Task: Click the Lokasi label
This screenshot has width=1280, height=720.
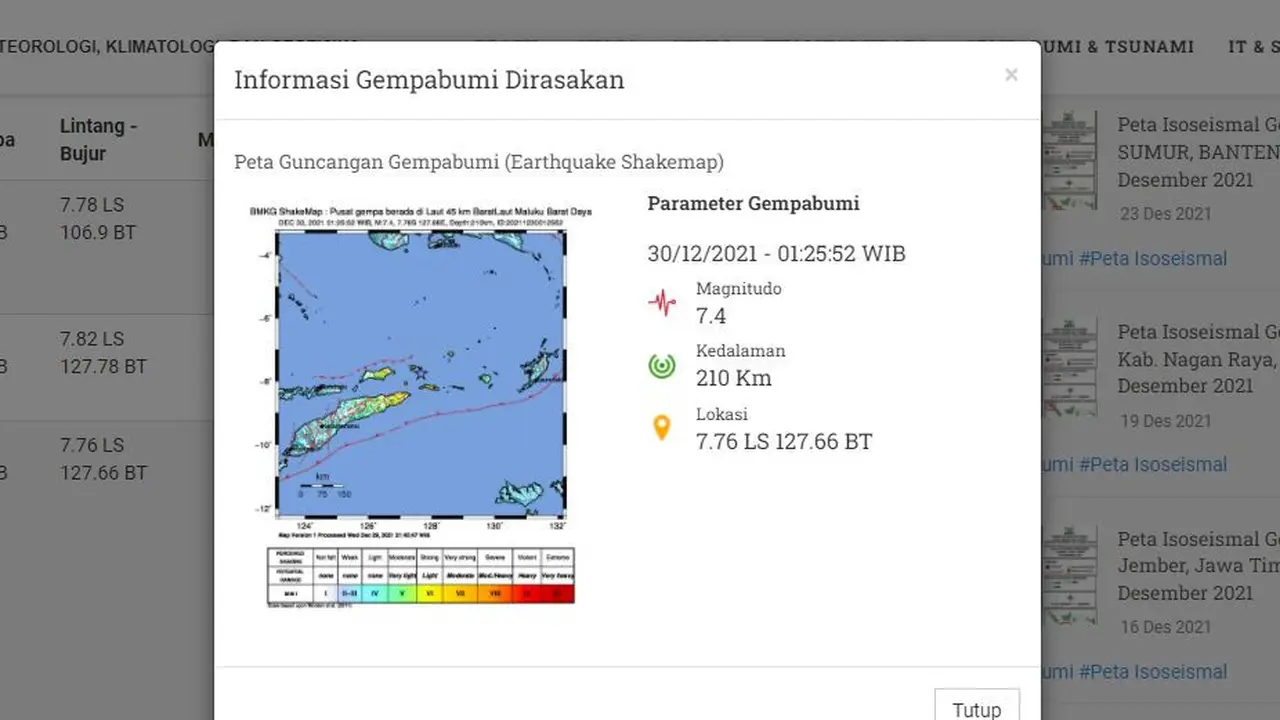Action: pyautogui.click(x=722, y=414)
